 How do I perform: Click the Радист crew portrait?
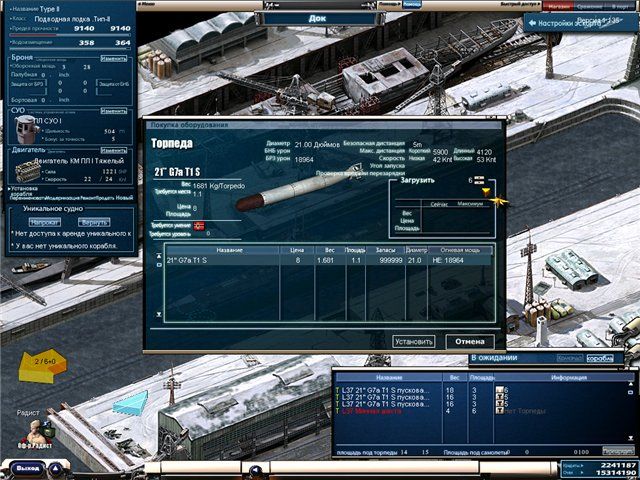coord(34,430)
